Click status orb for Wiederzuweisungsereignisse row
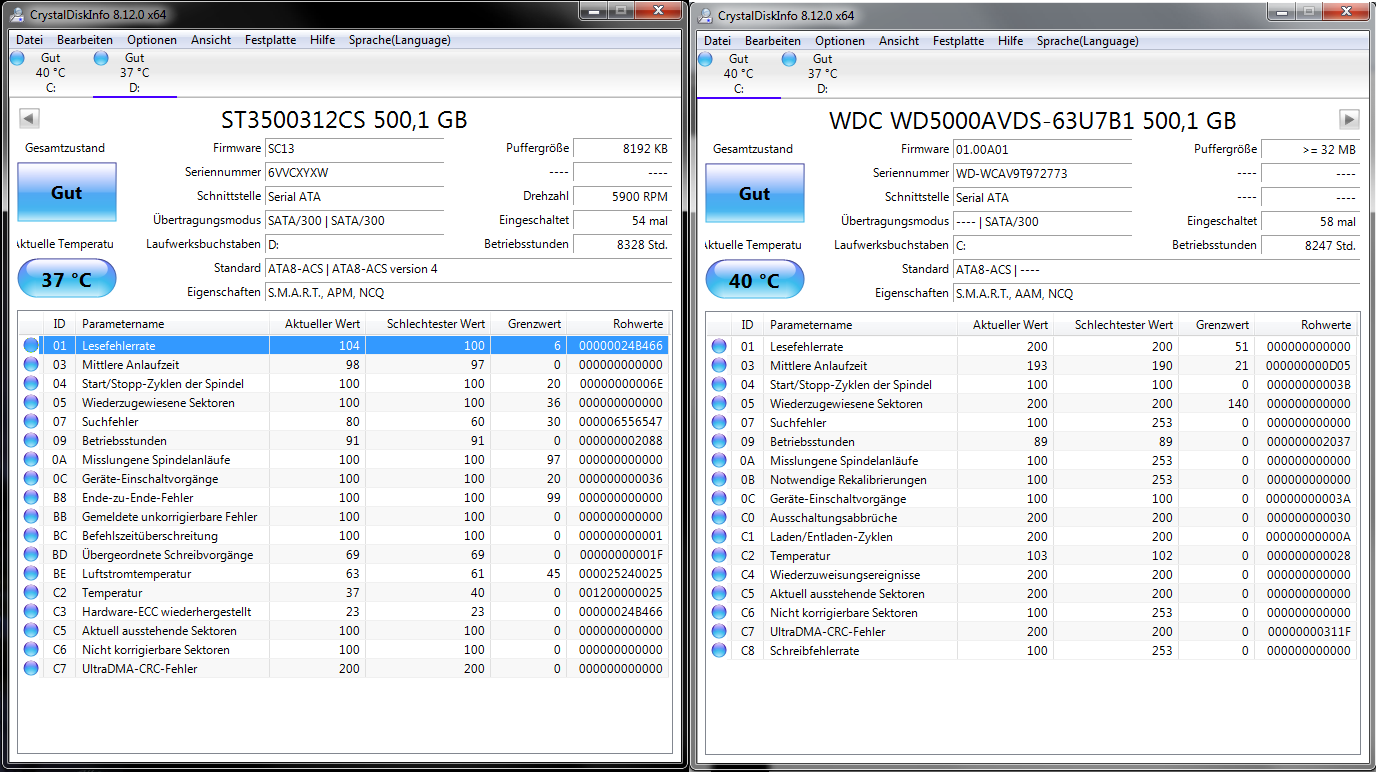Screen dimensions: 1376x772 click(x=719, y=575)
